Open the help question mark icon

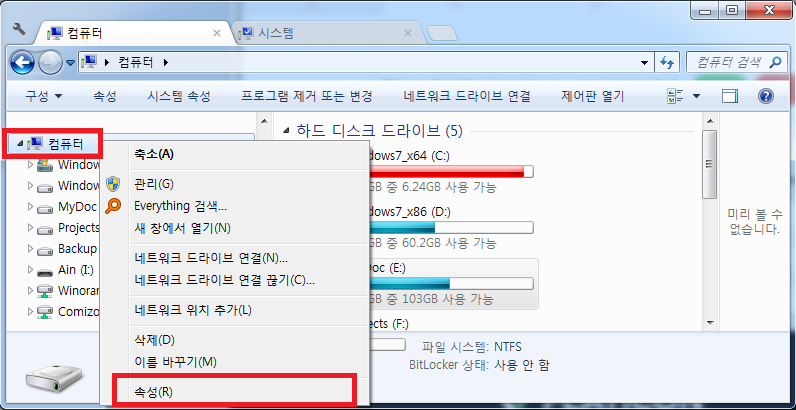point(766,96)
